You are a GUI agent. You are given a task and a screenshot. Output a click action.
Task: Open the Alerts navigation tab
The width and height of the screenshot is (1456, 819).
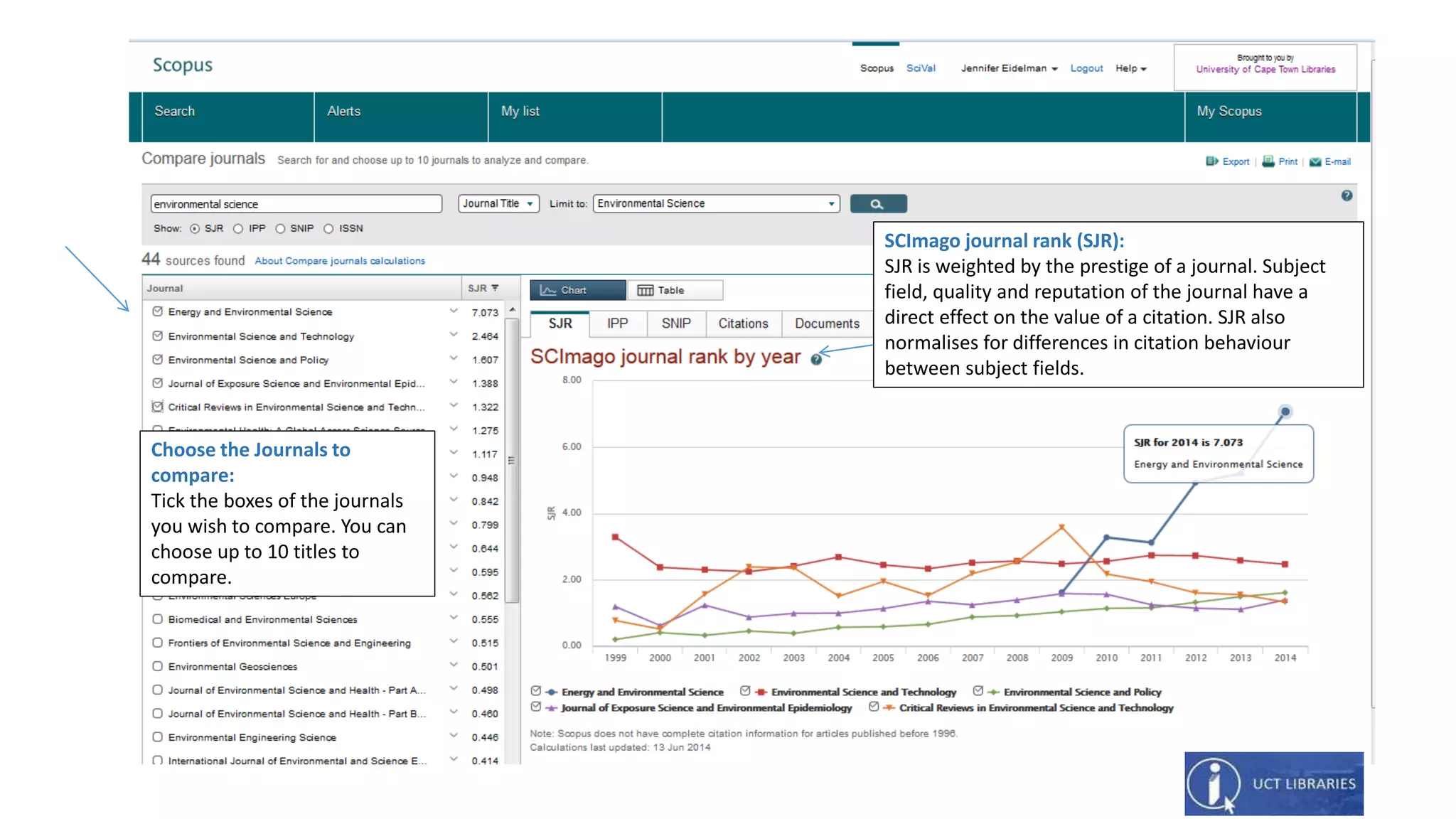click(401, 117)
